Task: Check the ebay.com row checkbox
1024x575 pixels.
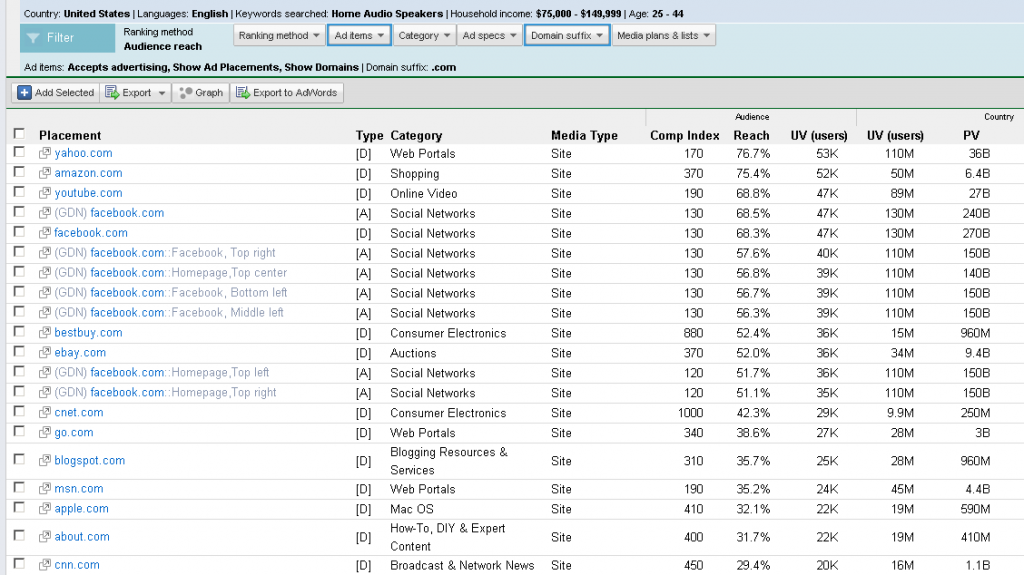Action: 19,351
